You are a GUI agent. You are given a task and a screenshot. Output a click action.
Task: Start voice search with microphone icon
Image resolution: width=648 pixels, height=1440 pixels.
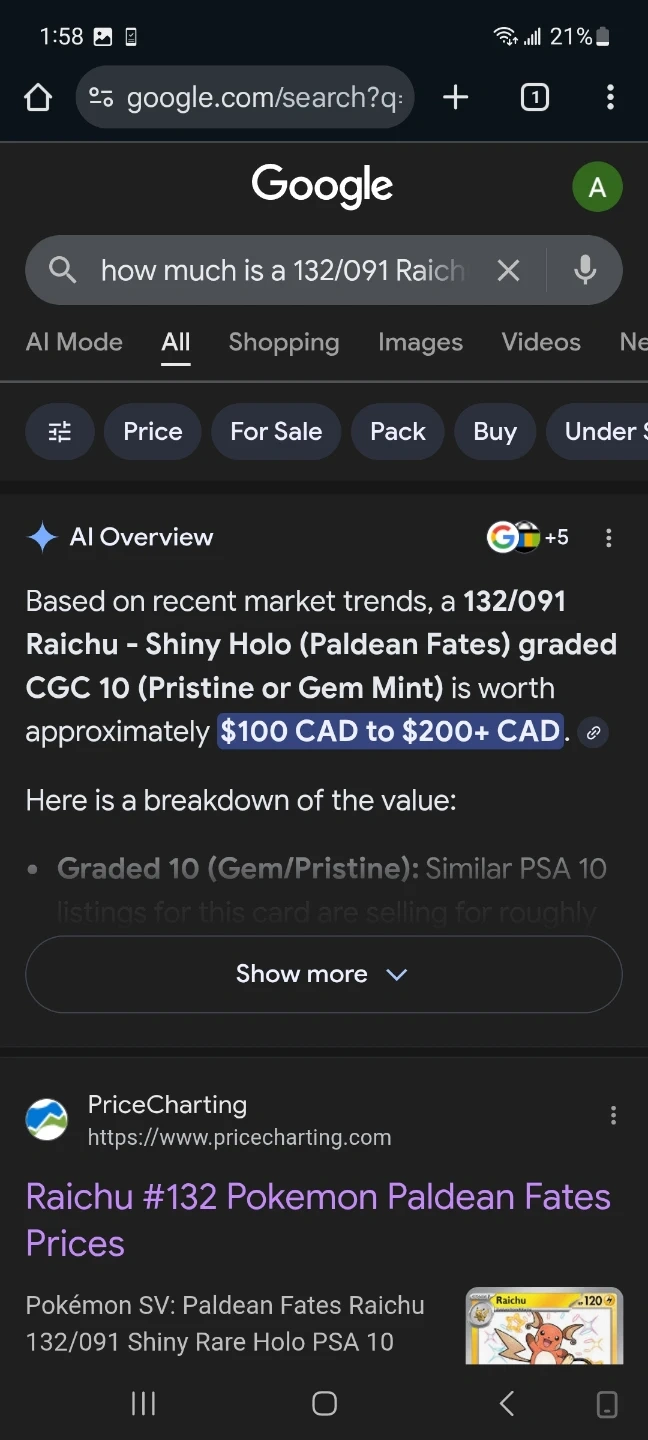(585, 270)
